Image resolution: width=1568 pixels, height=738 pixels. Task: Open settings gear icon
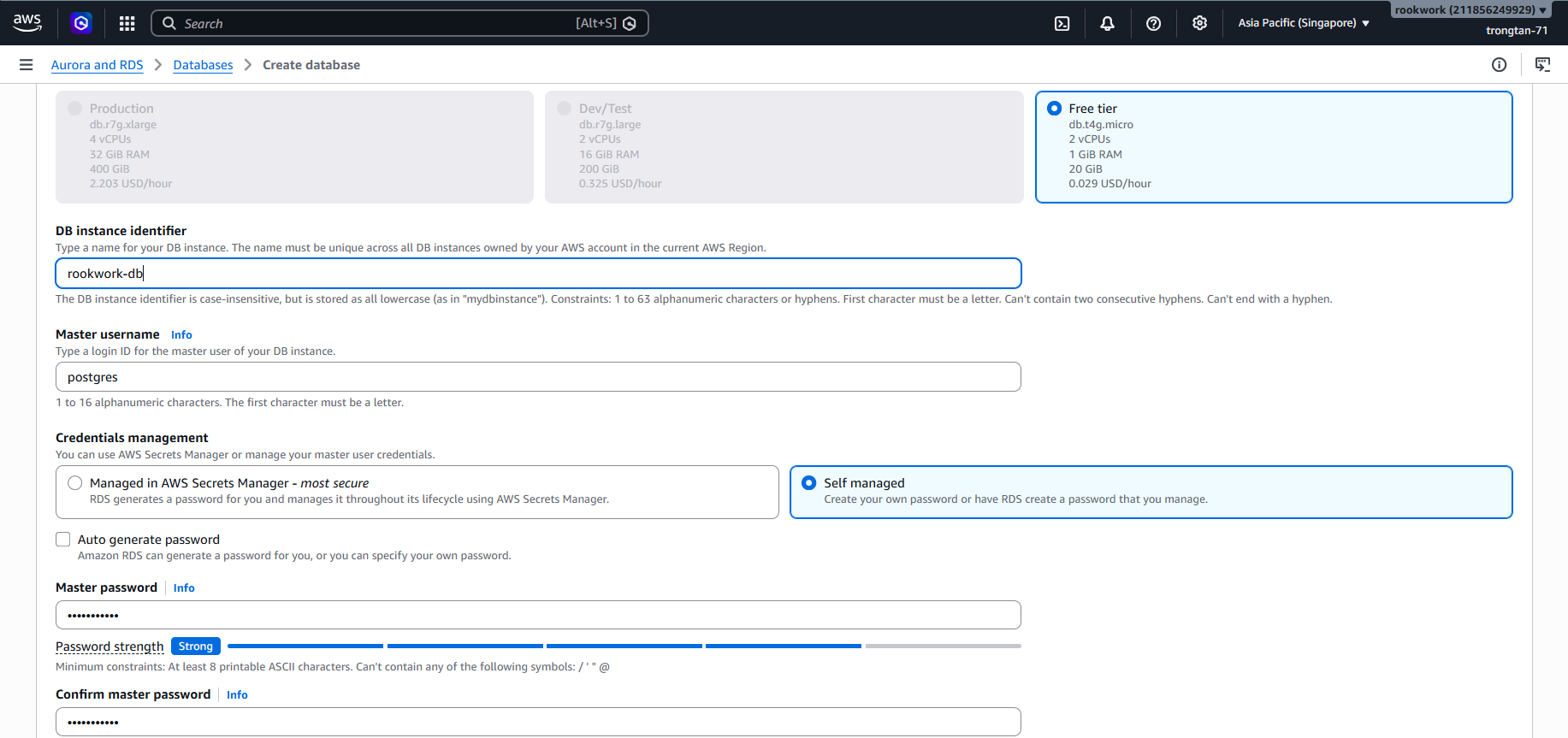[x=1199, y=23]
